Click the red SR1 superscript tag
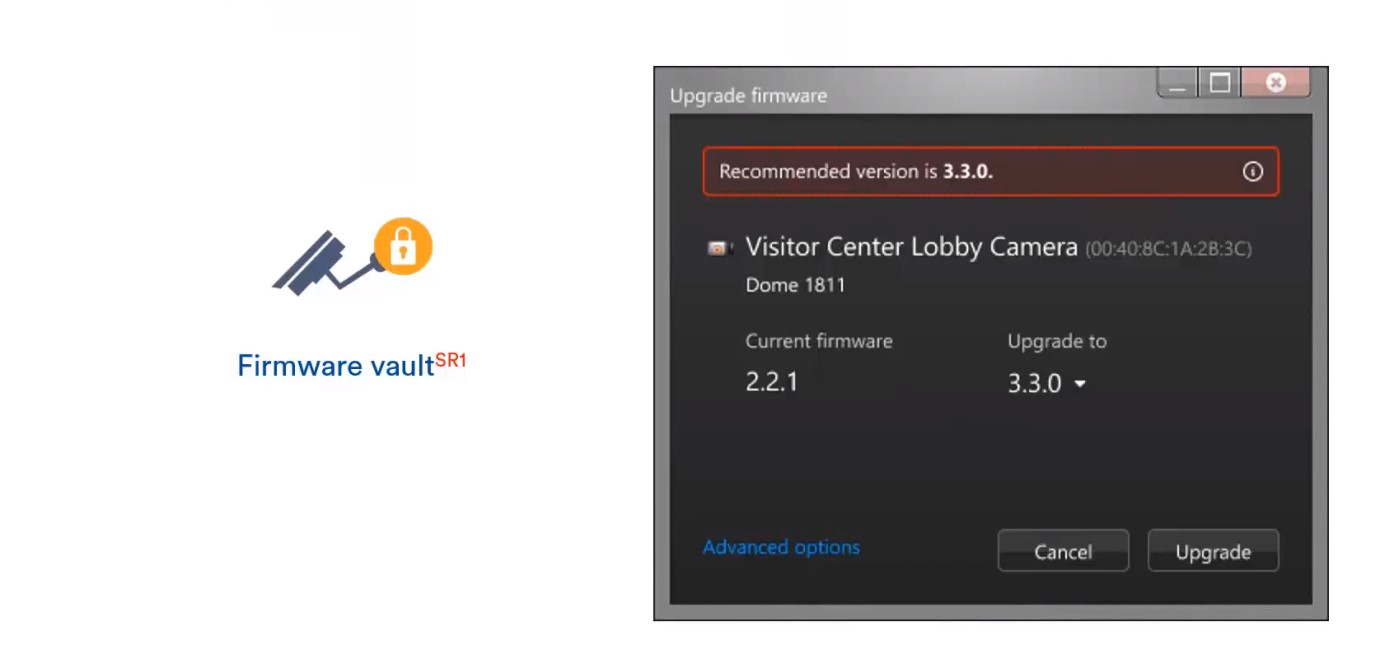The image size is (1380, 650). pos(451,360)
